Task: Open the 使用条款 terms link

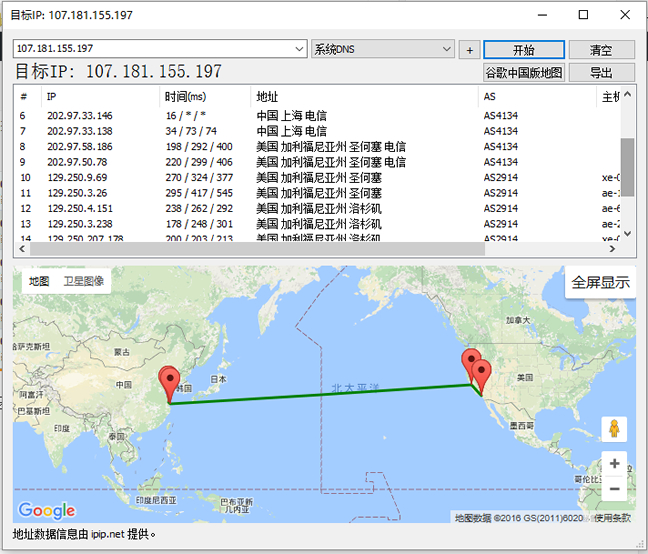Action: [613, 517]
